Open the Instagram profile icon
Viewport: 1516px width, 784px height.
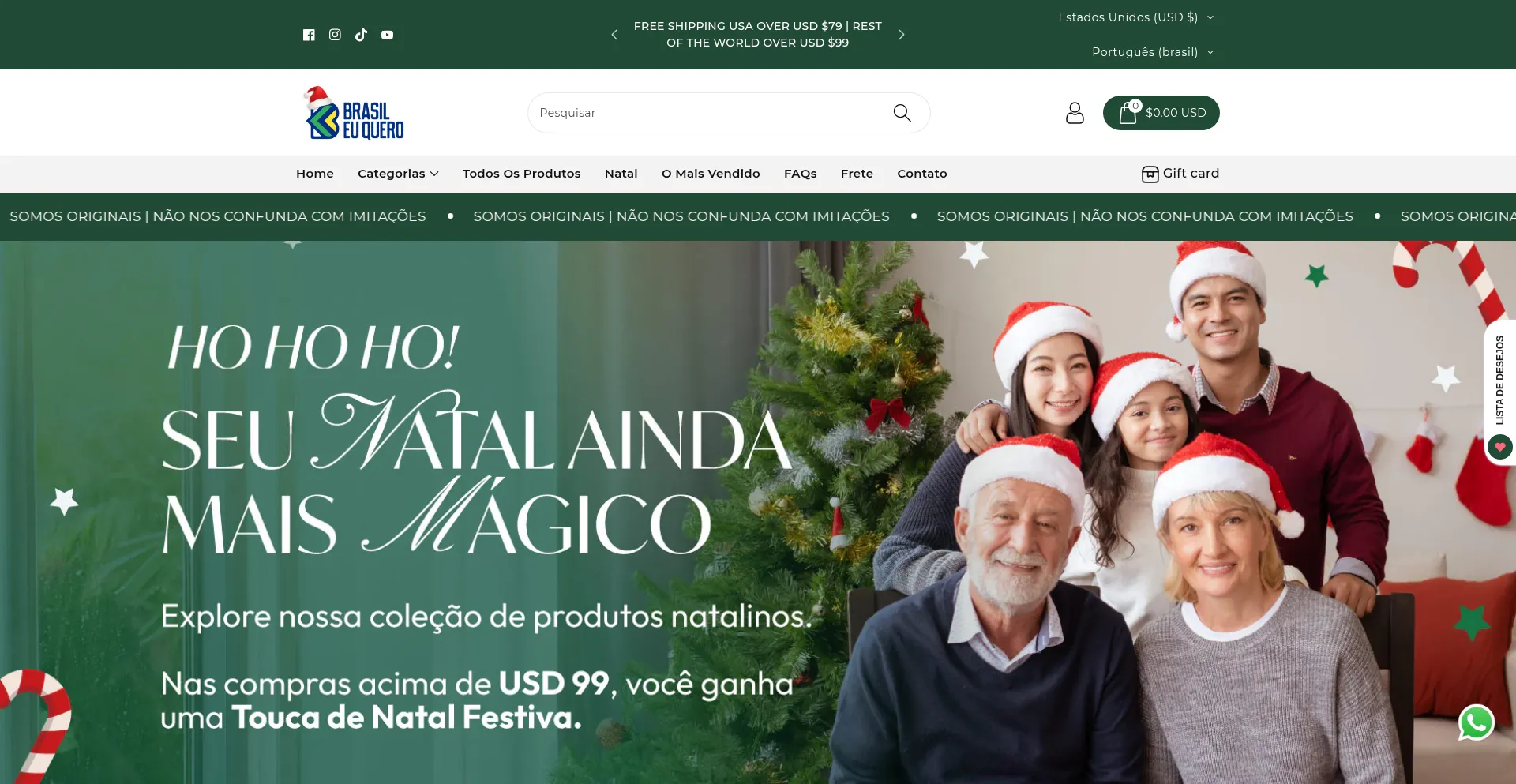(x=335, y=35)
